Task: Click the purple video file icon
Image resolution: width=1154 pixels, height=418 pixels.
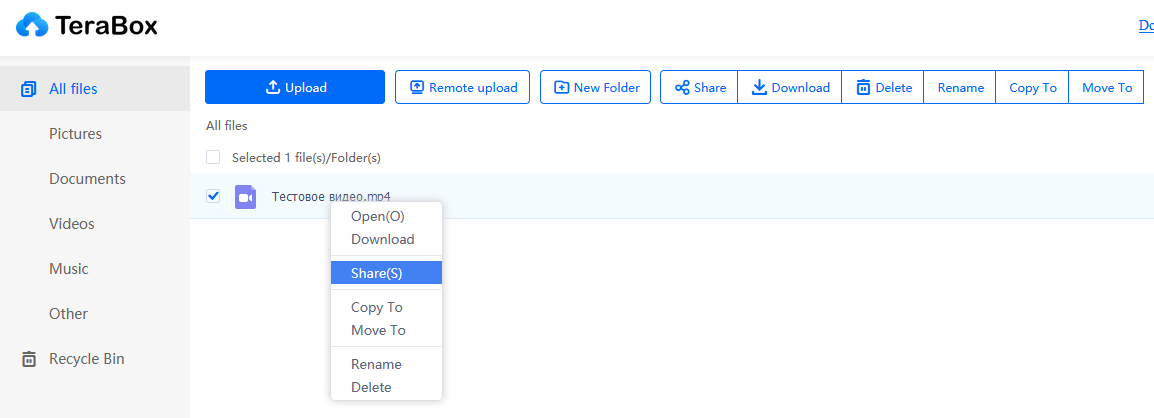Action: click(x=245, y=197)
